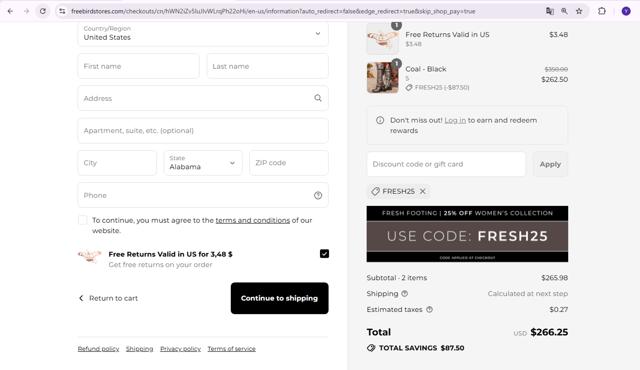The image size is (640, 370).
Task: Click the City input field
Action: point(117,163)
